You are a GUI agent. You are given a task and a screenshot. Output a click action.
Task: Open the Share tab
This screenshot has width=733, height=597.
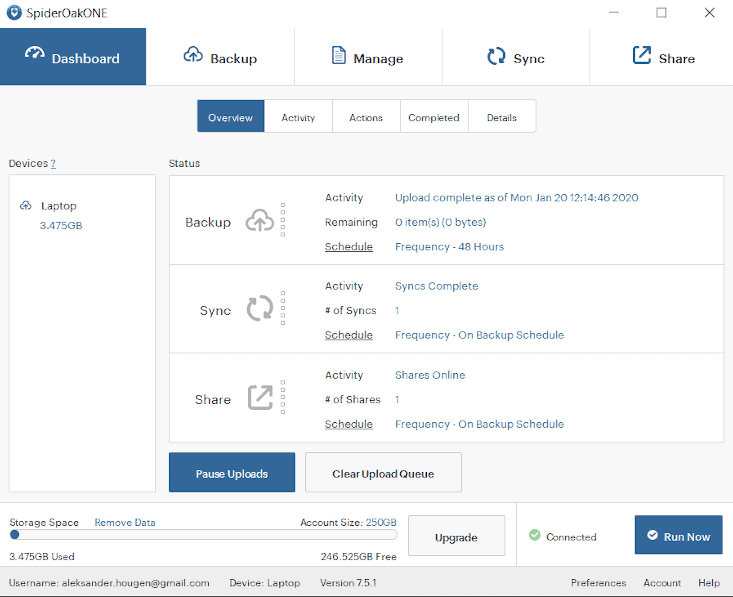click(x=661, y=57)
